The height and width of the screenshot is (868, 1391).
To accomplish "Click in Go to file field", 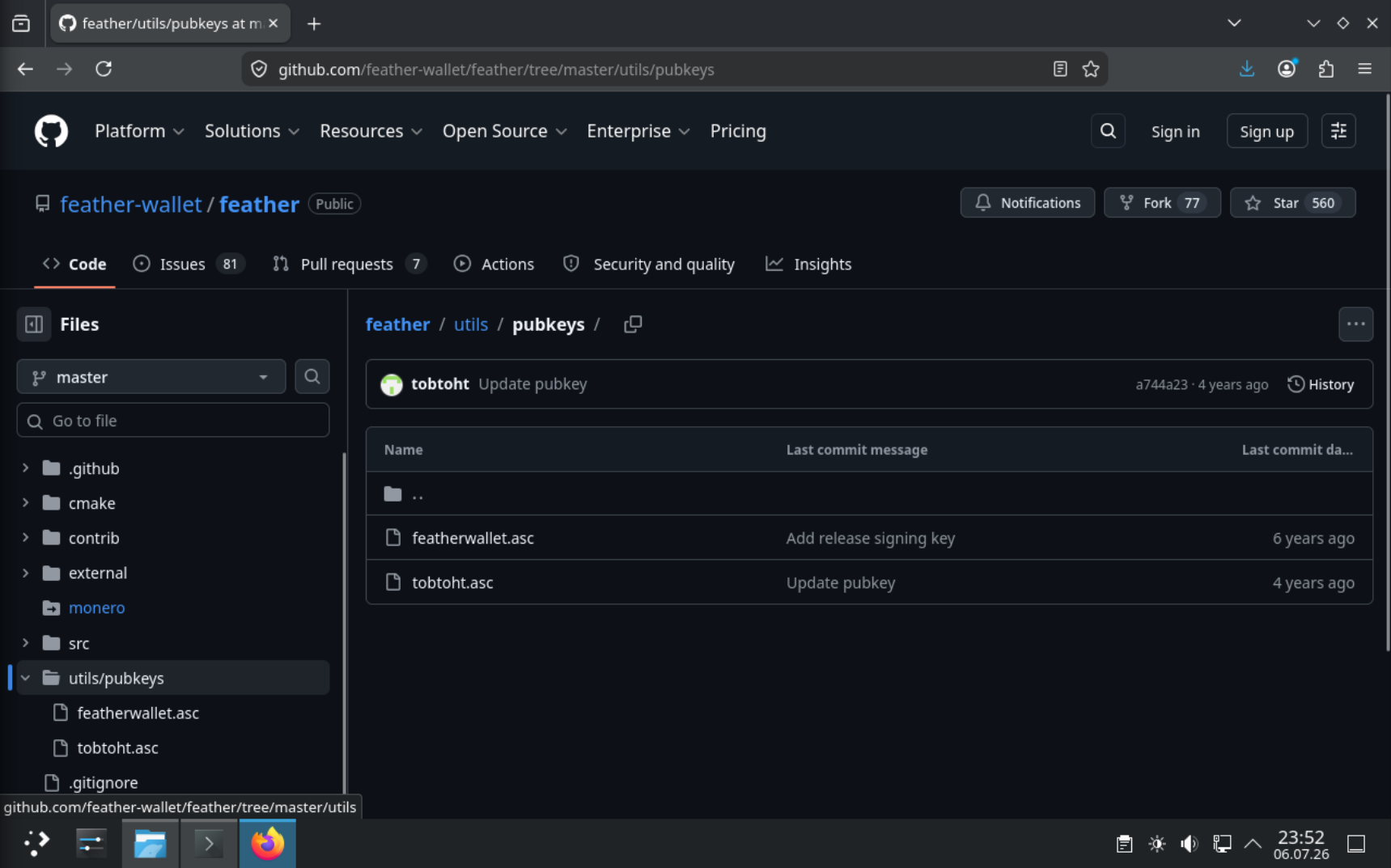I will [x=173, y=421].
